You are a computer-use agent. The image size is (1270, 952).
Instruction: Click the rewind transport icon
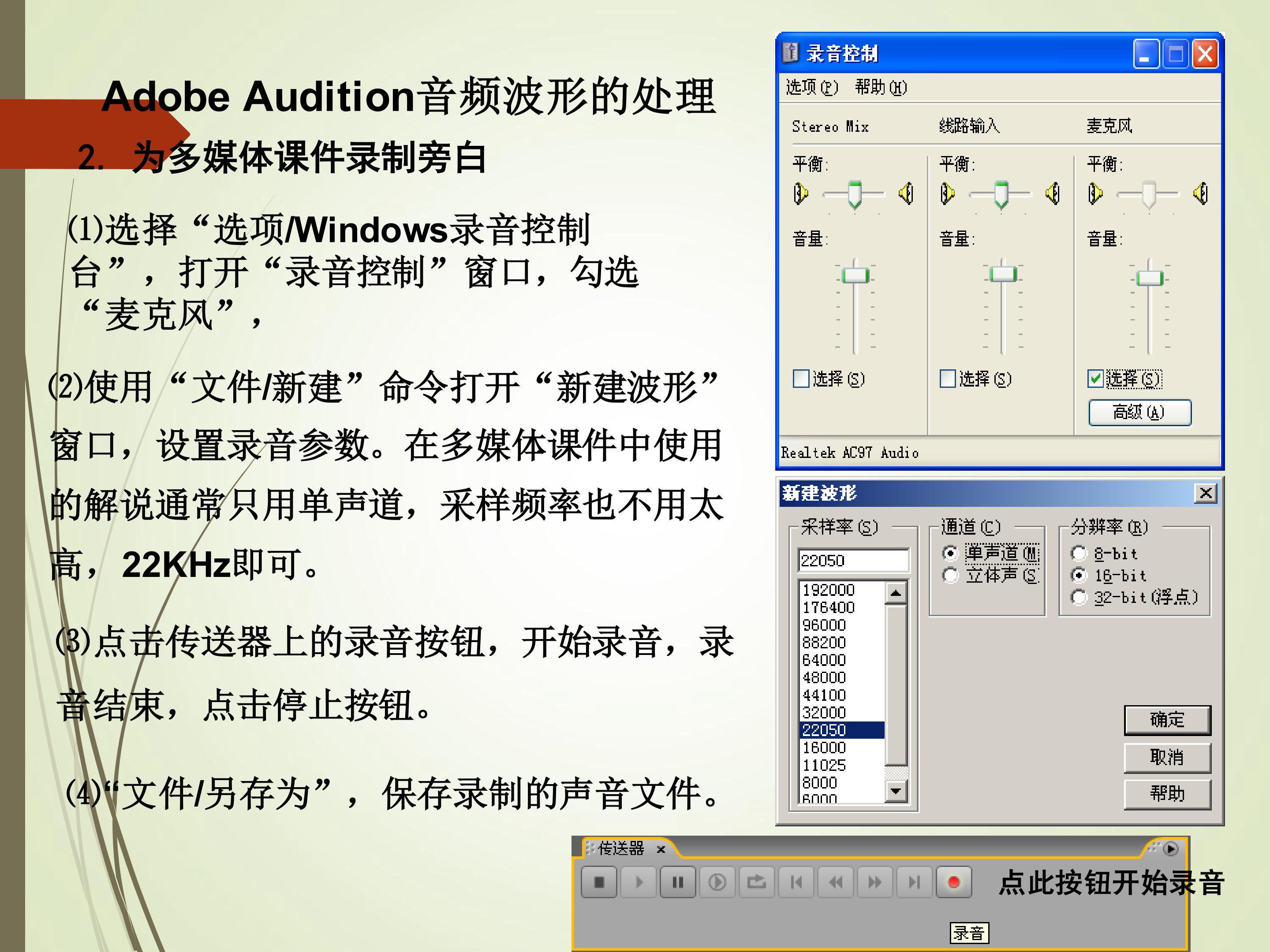click(835, 882)
